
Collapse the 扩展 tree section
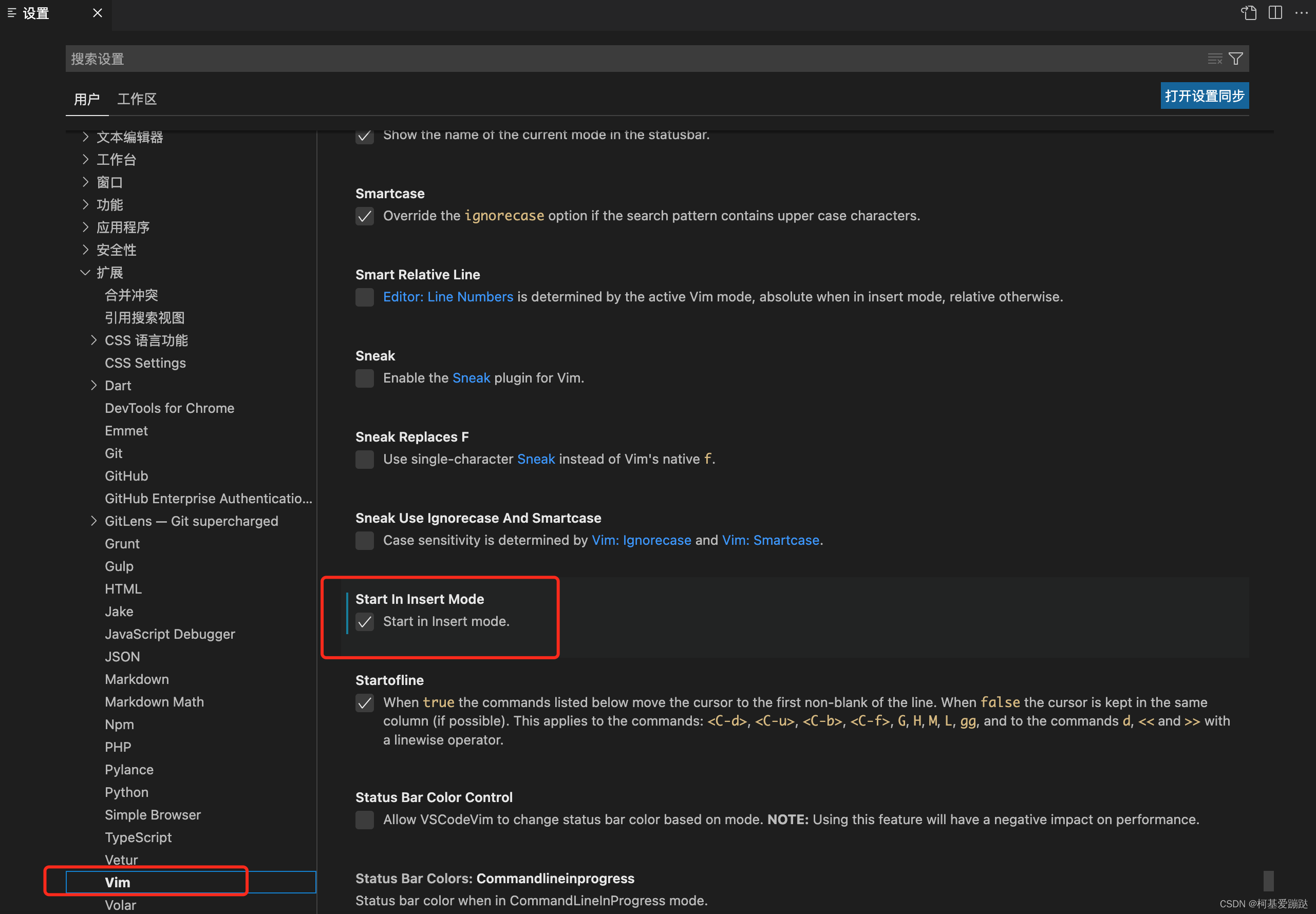85,273
